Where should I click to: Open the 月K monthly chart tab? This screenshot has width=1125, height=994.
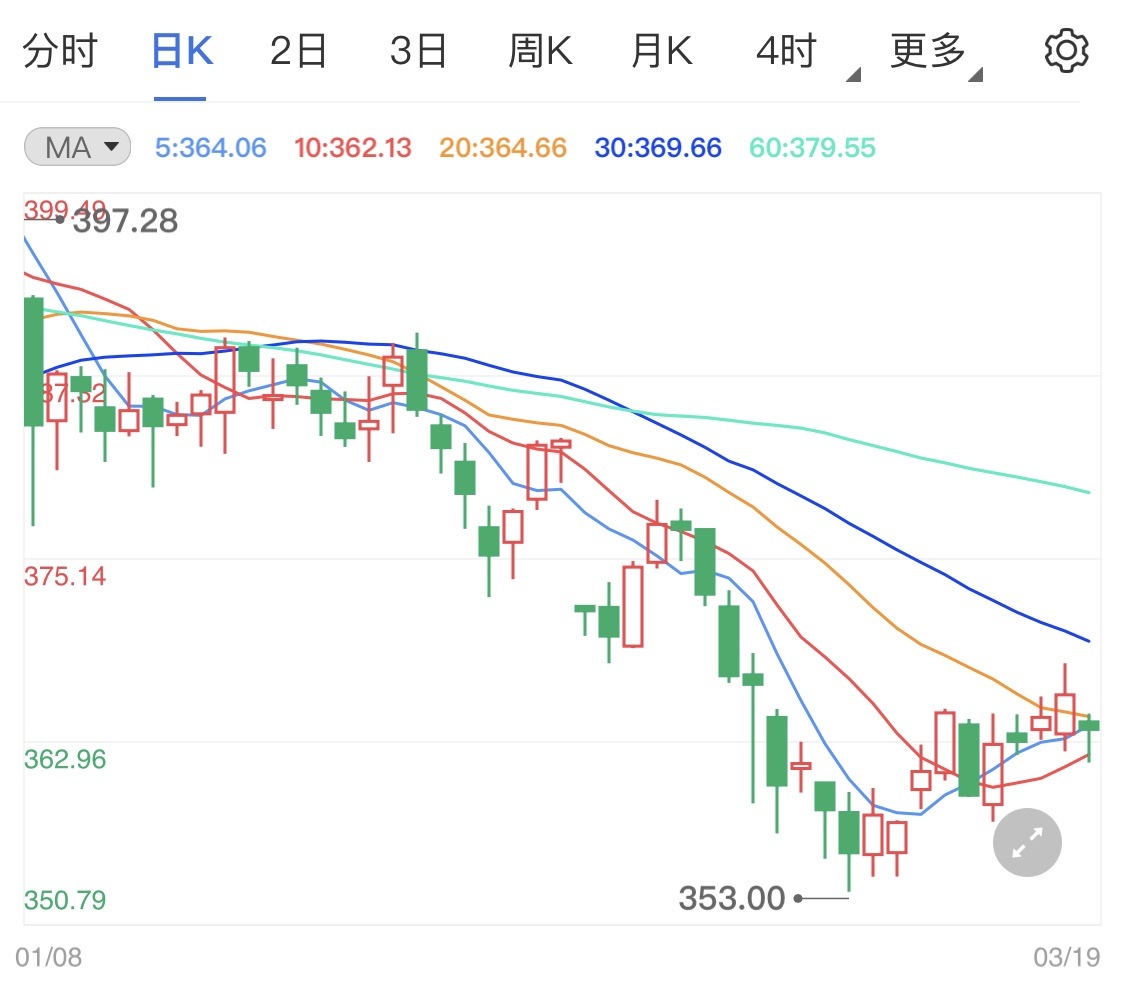(662, 52)
